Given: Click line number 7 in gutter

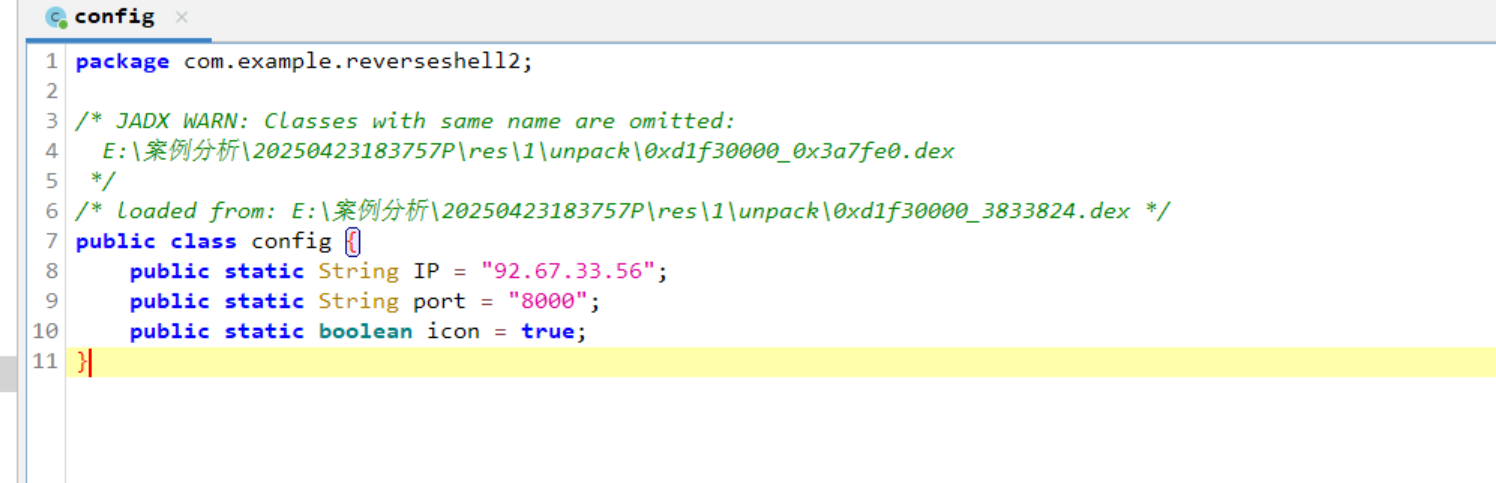Looking at the screenshot, I should [52, 241].
